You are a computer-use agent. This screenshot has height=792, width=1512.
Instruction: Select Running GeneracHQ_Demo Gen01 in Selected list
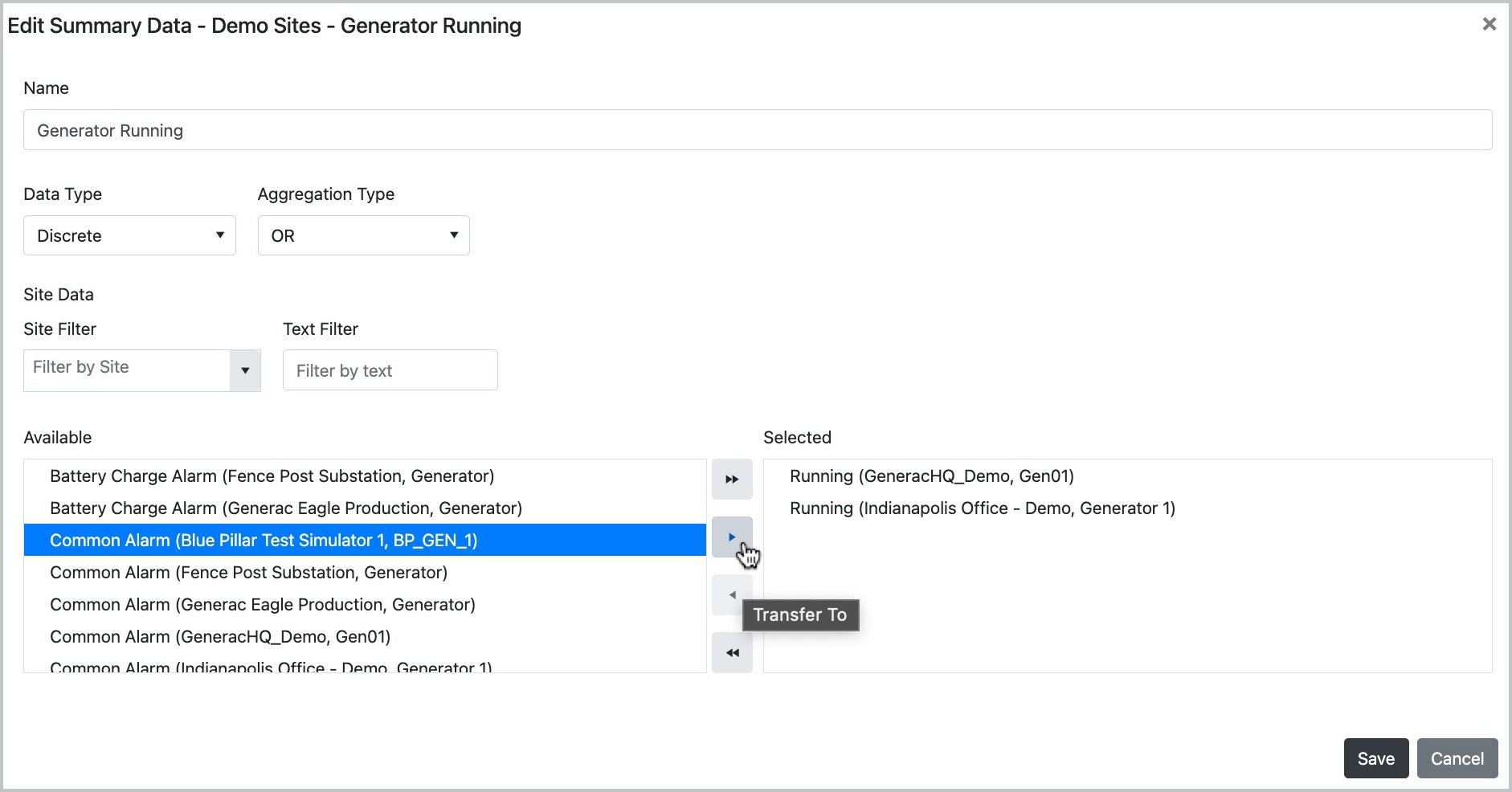click(x=931, y=476)
